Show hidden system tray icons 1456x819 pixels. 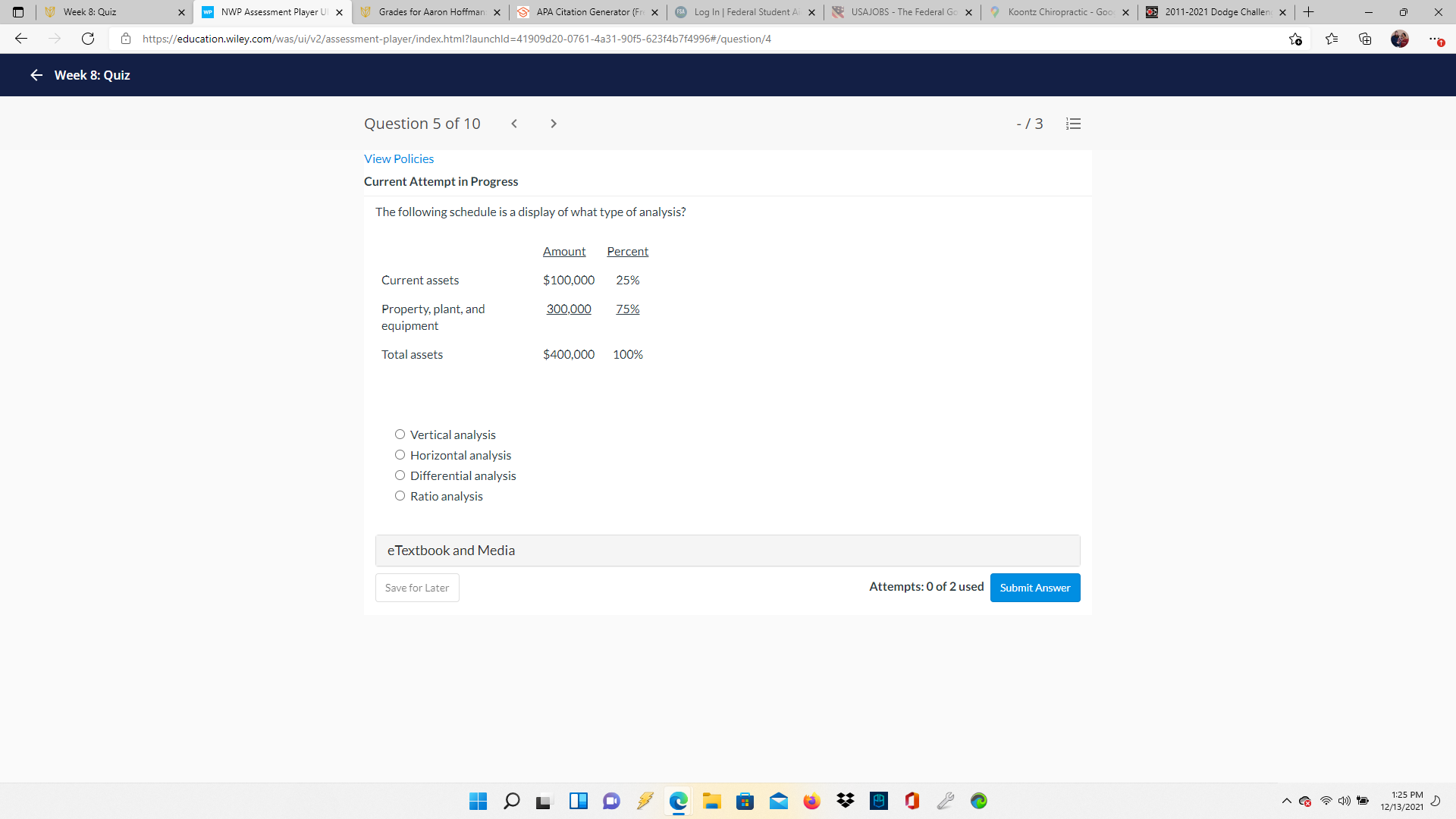1285,800
